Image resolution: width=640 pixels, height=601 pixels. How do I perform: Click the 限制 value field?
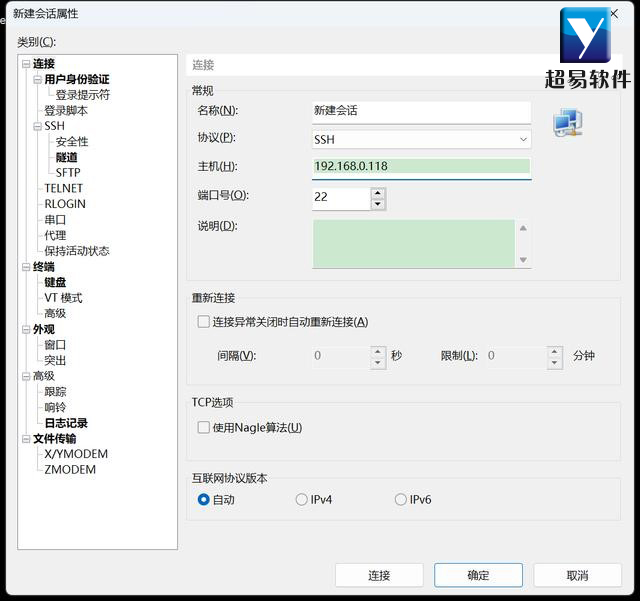[516, 356]
